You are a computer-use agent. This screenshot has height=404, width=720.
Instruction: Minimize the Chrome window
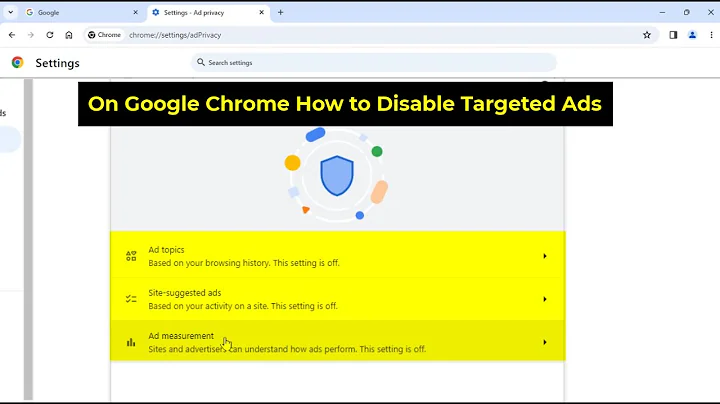(x=662, y=12)
